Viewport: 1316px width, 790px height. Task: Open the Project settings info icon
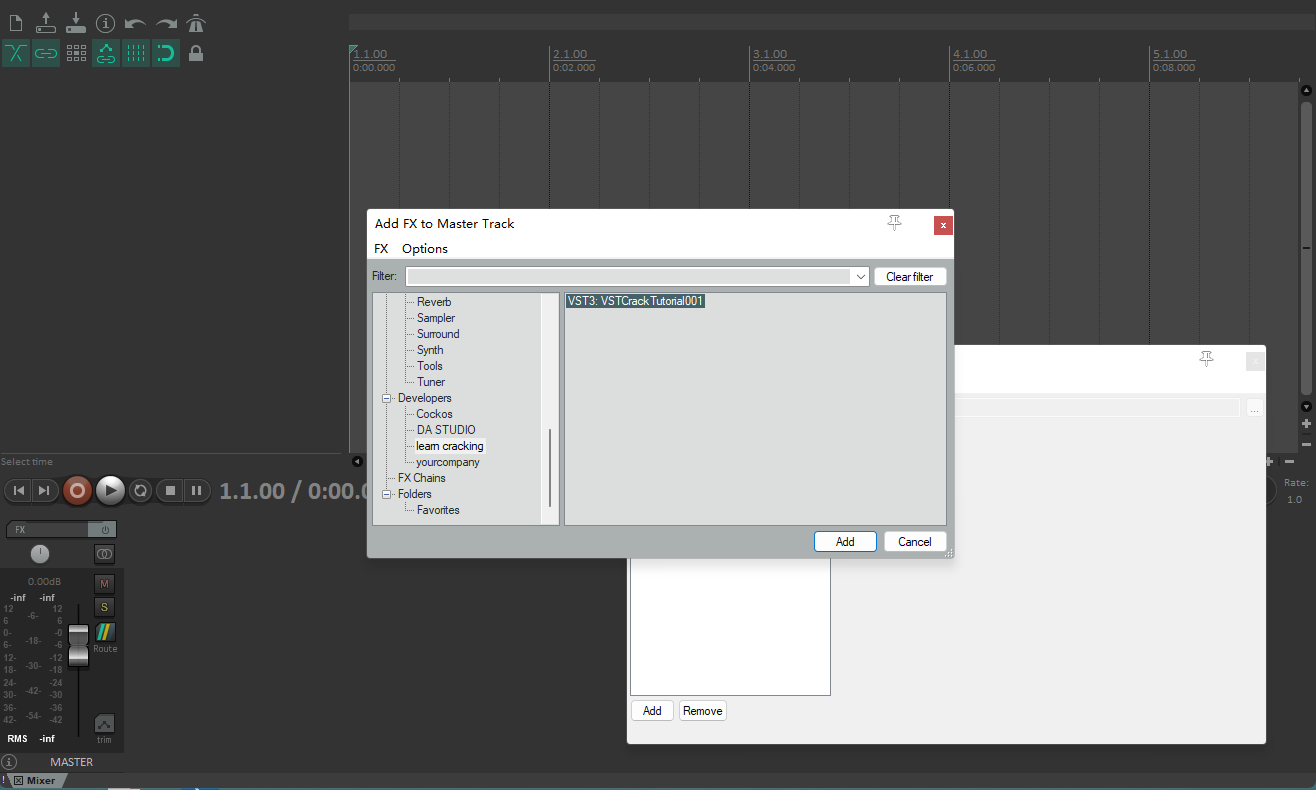(x=105, y=22)
